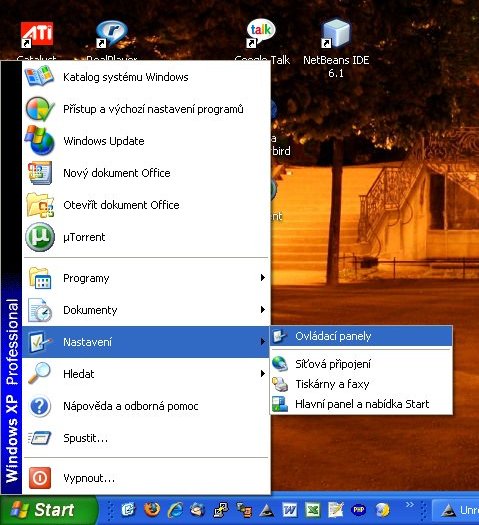
Task: Expand the Hledat submenu arrow
Action: (263, 374)
